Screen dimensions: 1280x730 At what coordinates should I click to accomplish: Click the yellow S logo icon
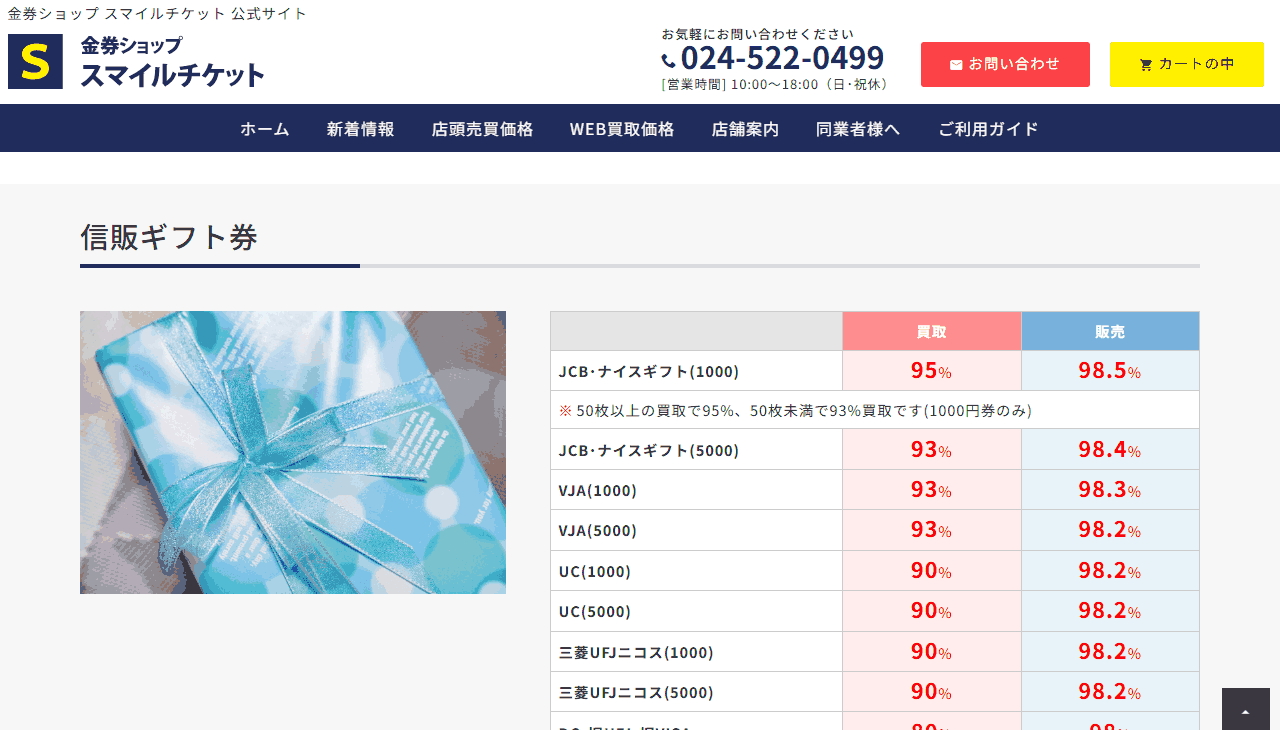35,62
